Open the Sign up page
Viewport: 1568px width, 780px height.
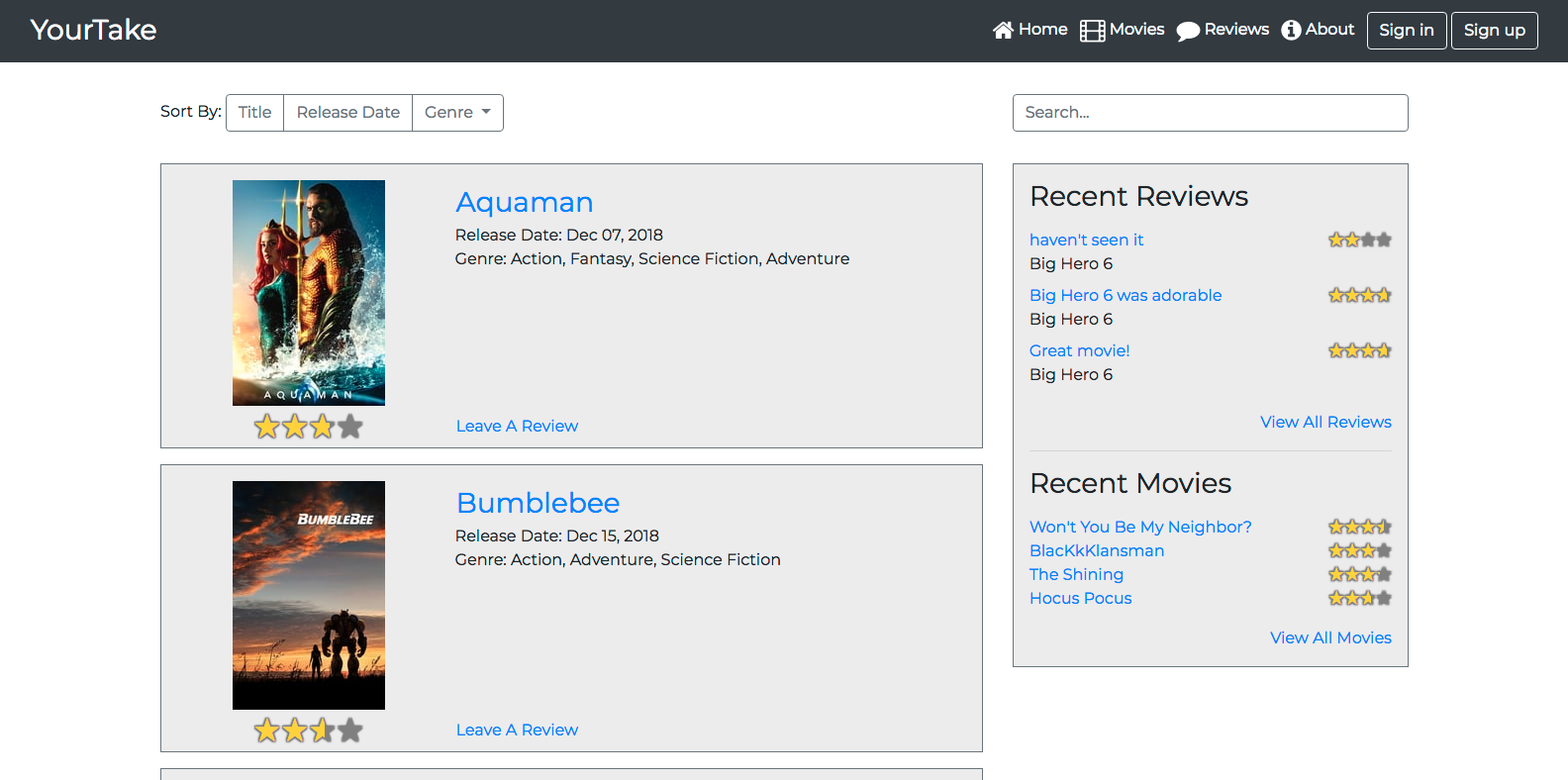(x=1495, y=31)
